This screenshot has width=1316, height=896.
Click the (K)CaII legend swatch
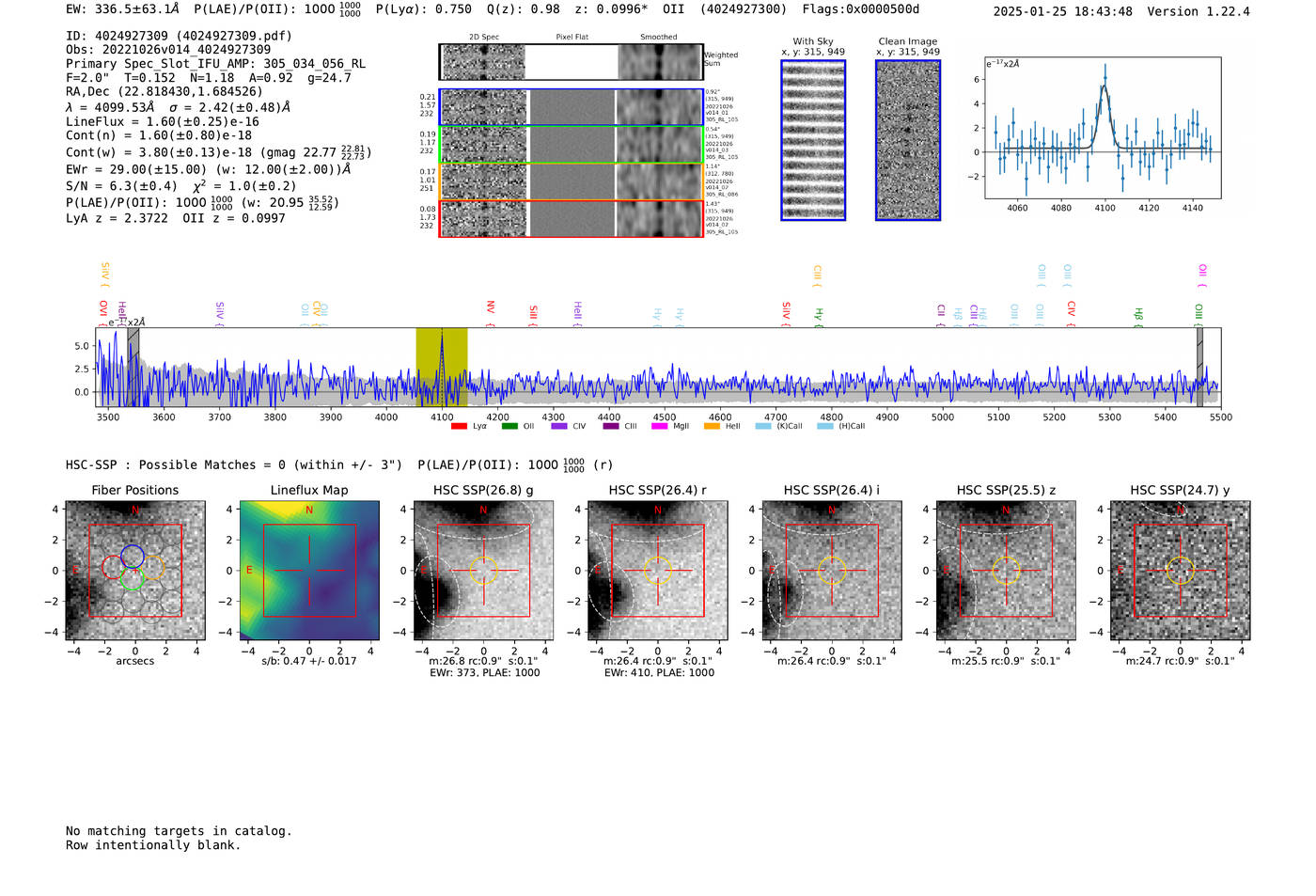pyautogui.click(x=763, y=426)
